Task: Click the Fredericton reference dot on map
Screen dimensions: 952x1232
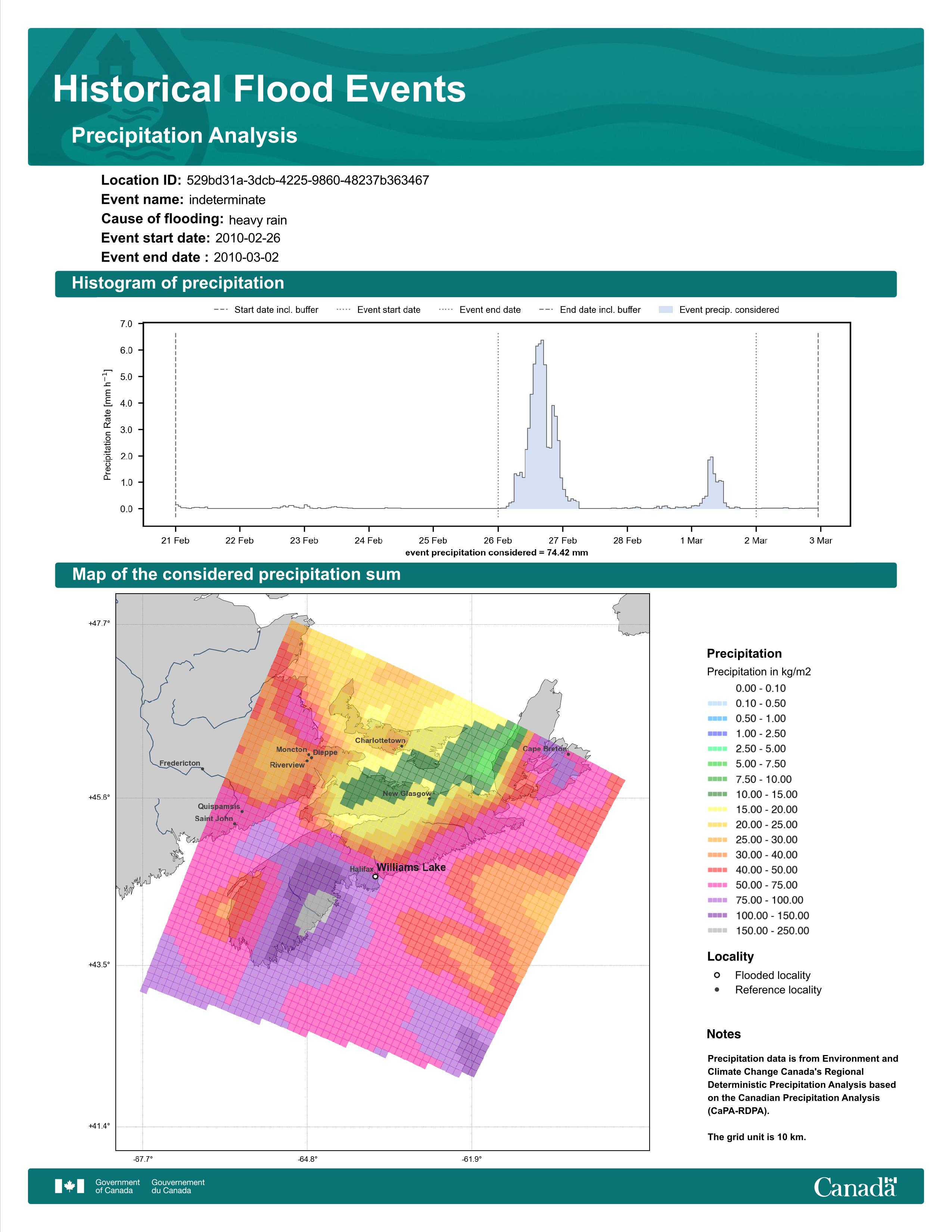Action: 202,769
